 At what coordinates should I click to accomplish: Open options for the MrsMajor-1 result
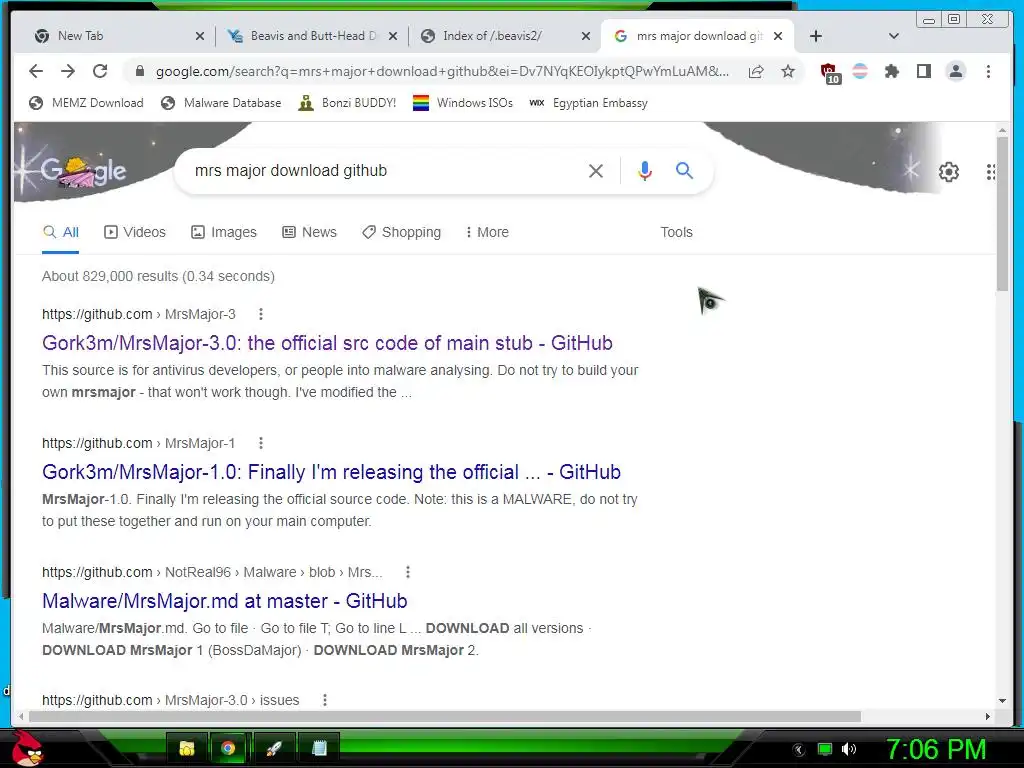(x=261, y=443)
